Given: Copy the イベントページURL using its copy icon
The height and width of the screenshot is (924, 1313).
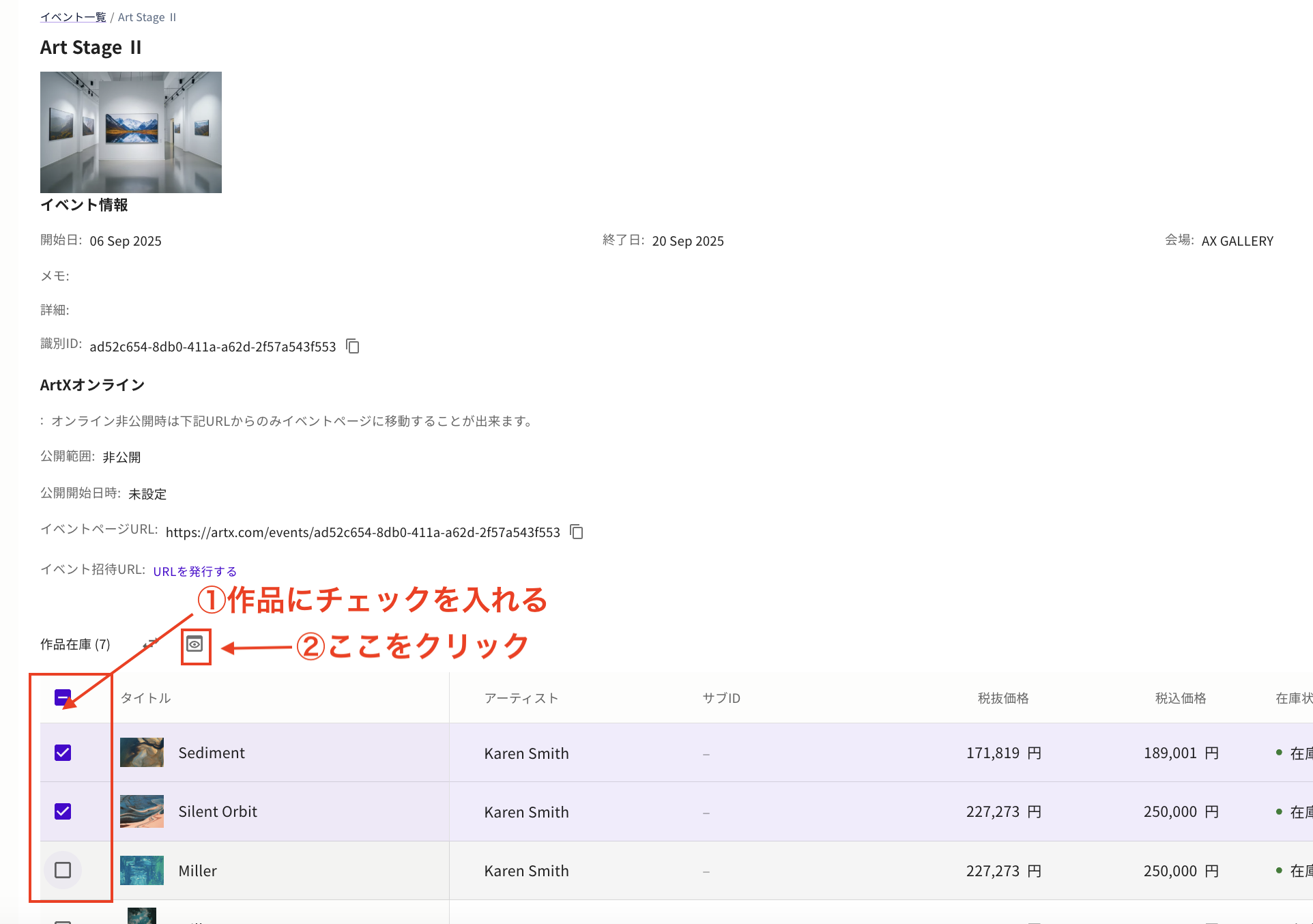Looking at the screenshot, I should tap(577, 532).
